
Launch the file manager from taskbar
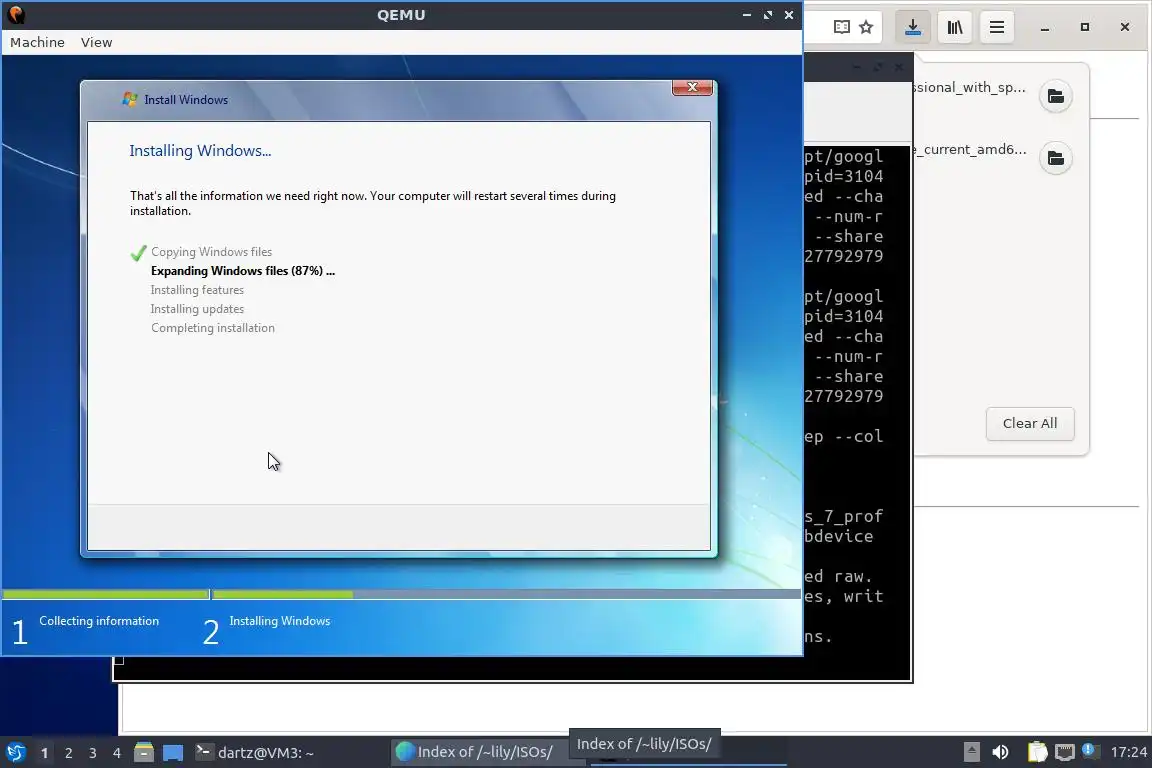[x=144, y=753]
